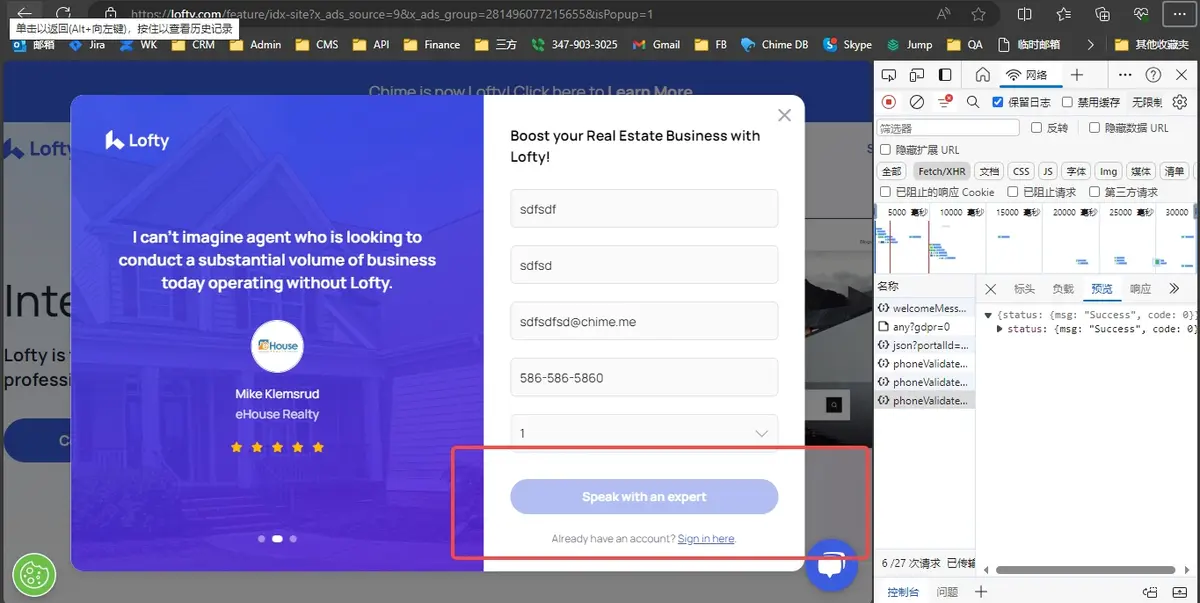Open the dropdown showing value 1
The width and height of the screenshot is (1200, 603).
pyautogui.click(x=644, y=433)
